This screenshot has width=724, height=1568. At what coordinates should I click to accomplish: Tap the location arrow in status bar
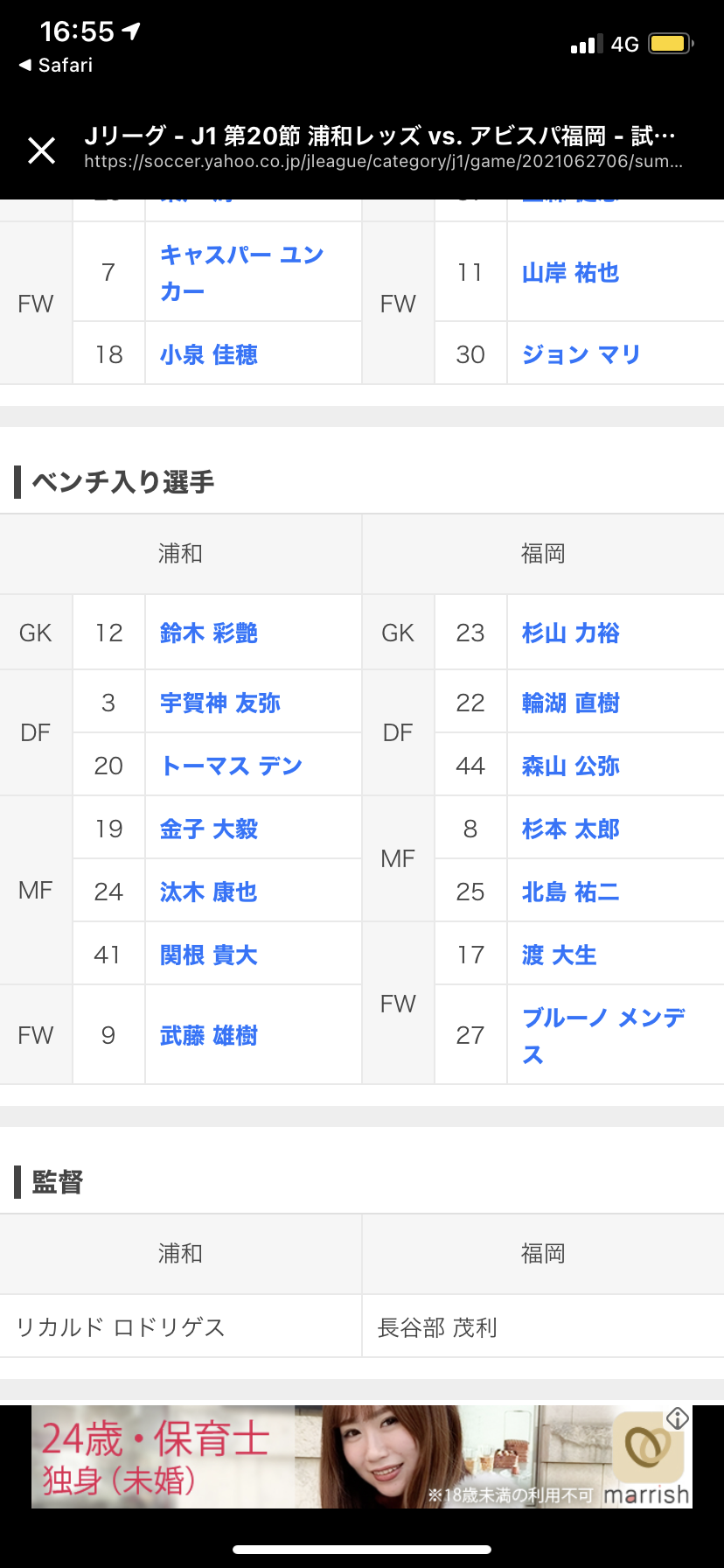pos(131,31)
